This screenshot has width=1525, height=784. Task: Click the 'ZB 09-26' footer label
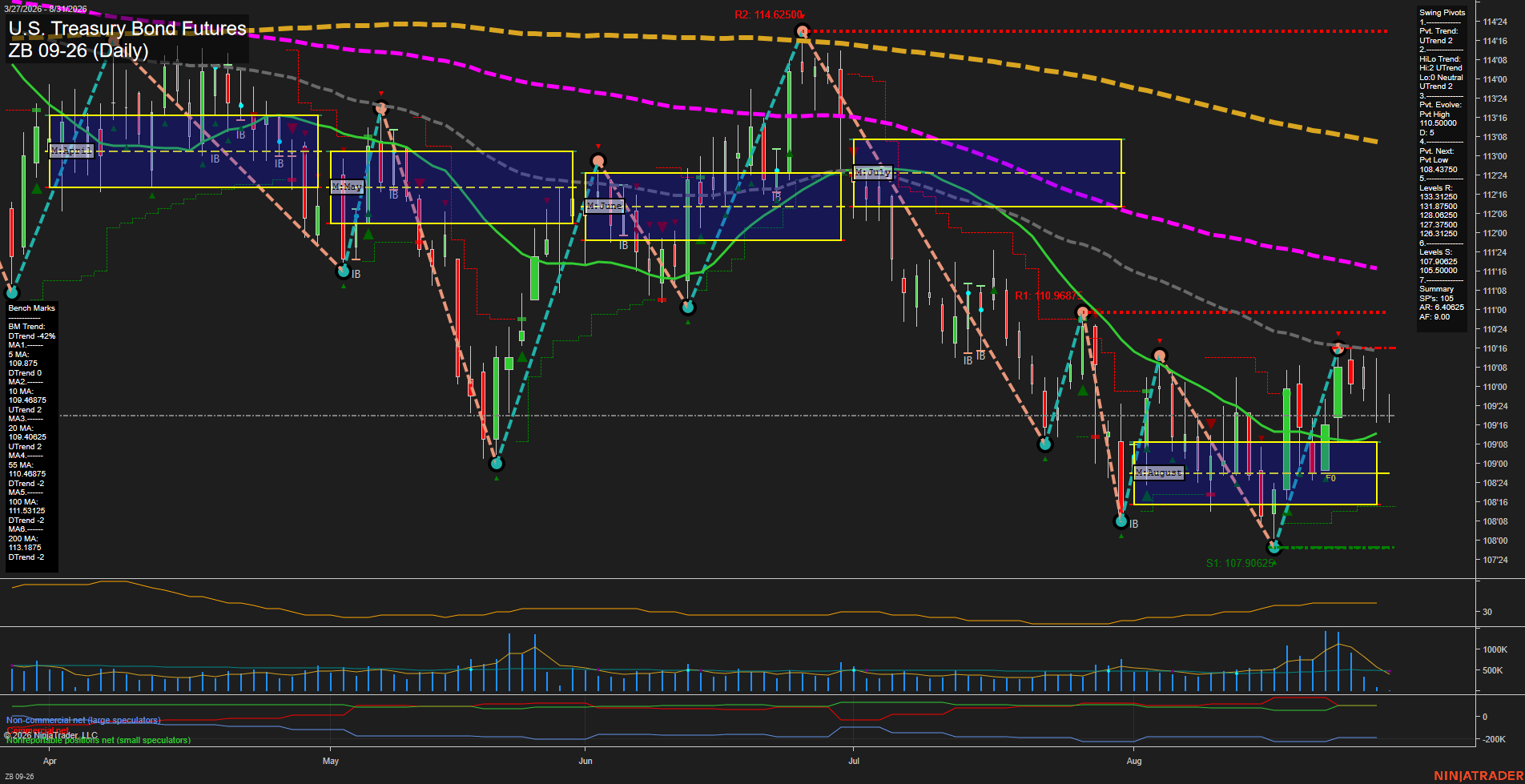(x=19, y=777)
